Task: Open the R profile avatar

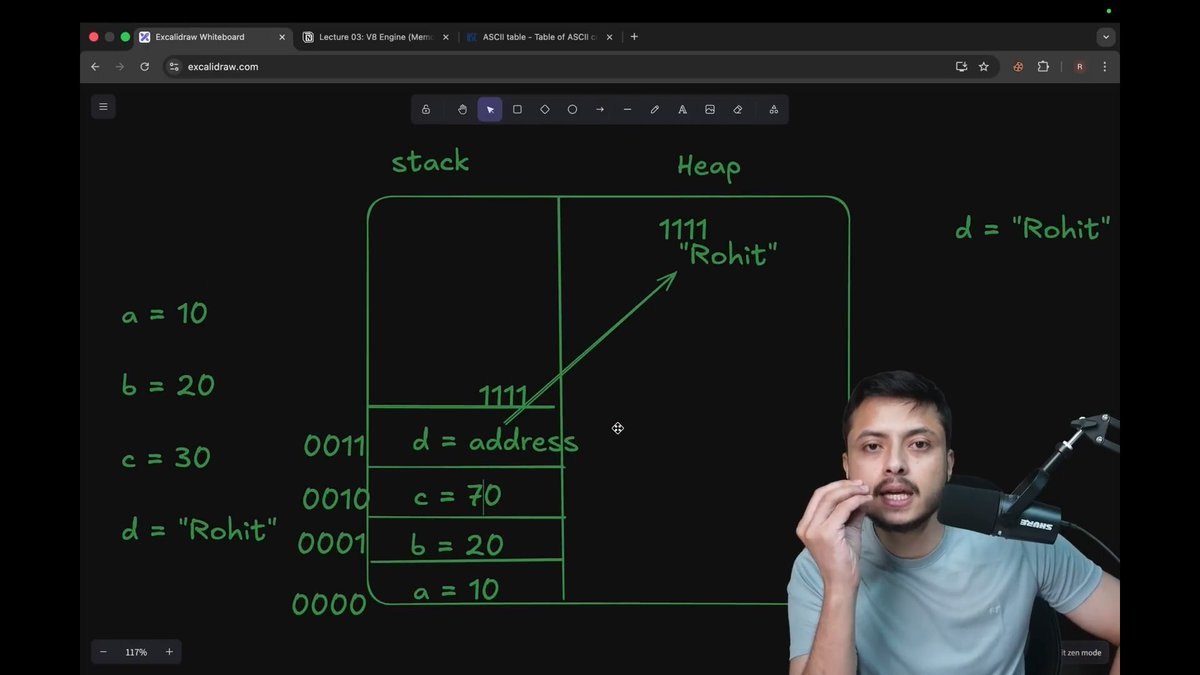Action: 1080,67
